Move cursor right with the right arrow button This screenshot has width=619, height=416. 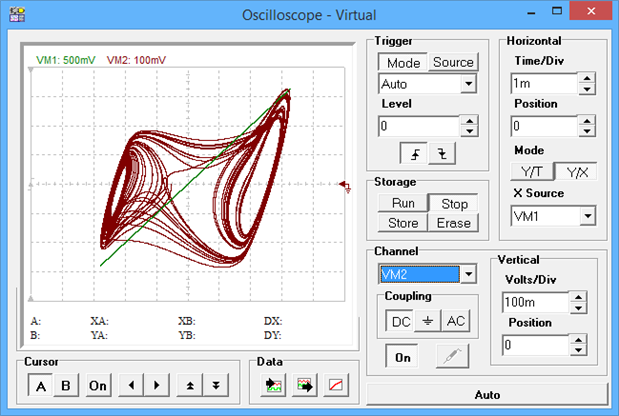[x=157, y=385]
